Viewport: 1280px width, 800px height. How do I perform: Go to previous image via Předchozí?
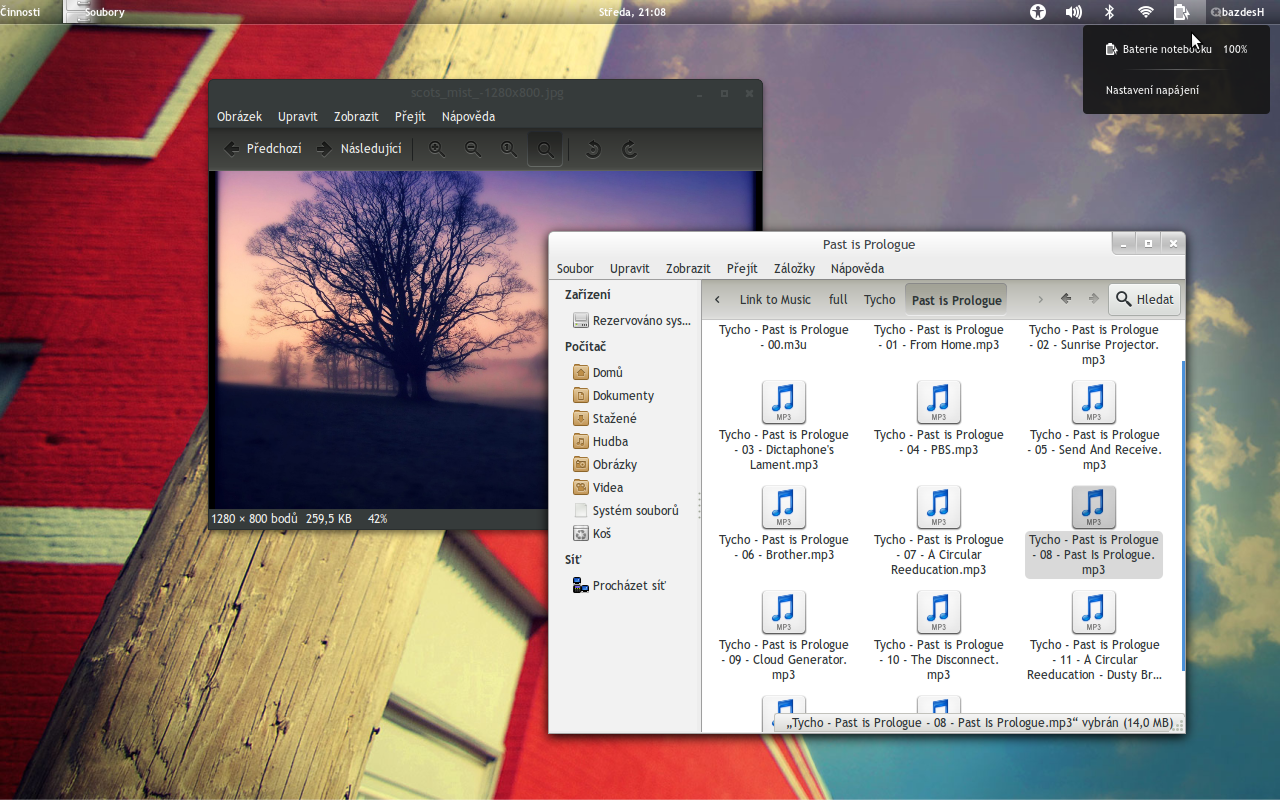262,149
